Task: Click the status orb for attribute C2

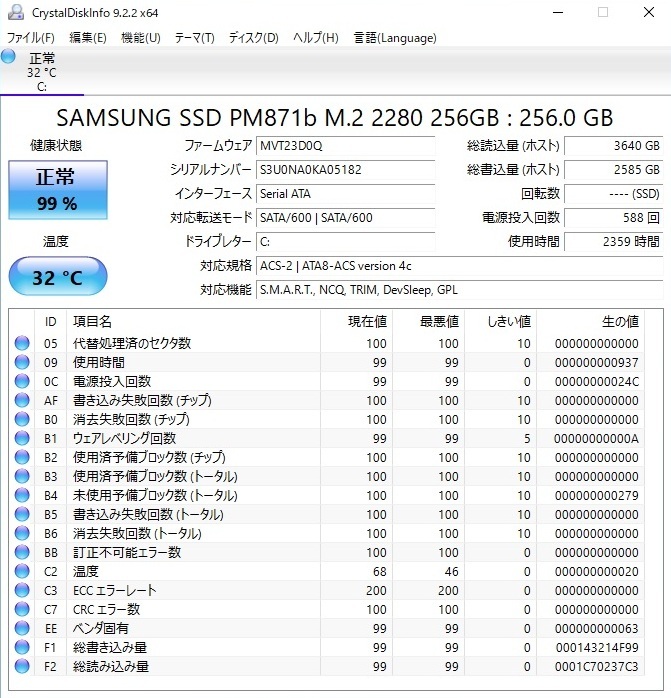Action: pyautogui.click(x=22, y=571)
